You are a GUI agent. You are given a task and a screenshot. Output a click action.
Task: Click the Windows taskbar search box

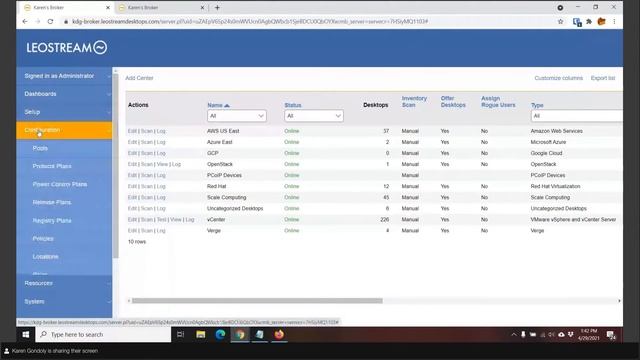pos(103,335)
